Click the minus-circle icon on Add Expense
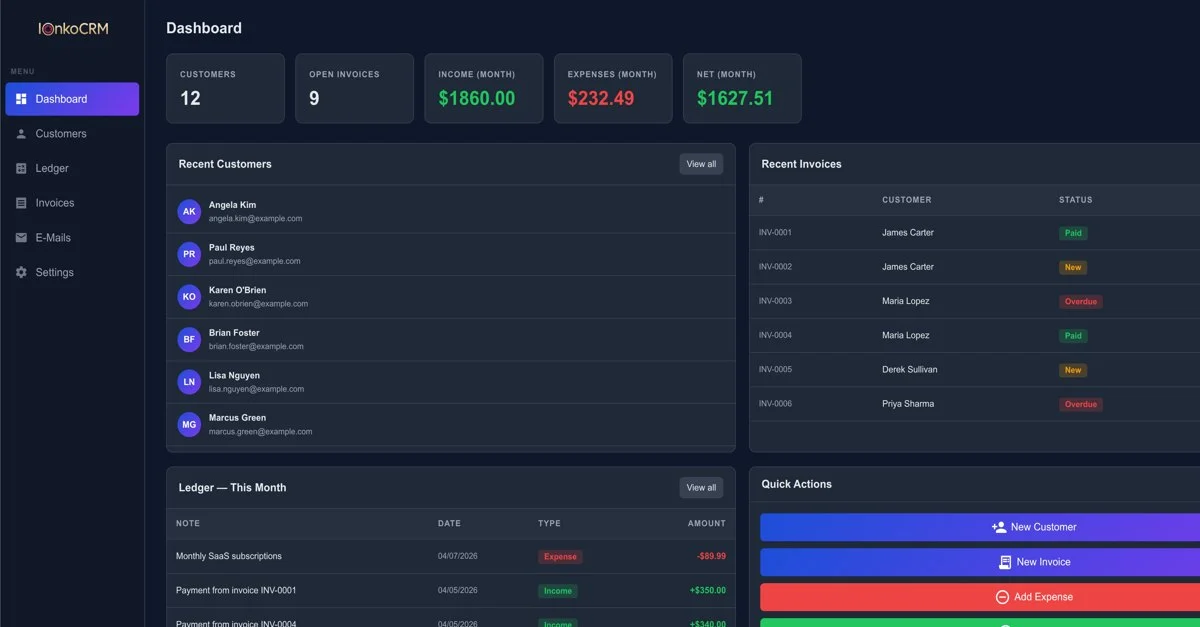Viewport: 1200px width, 627px height. [1002, 597]
